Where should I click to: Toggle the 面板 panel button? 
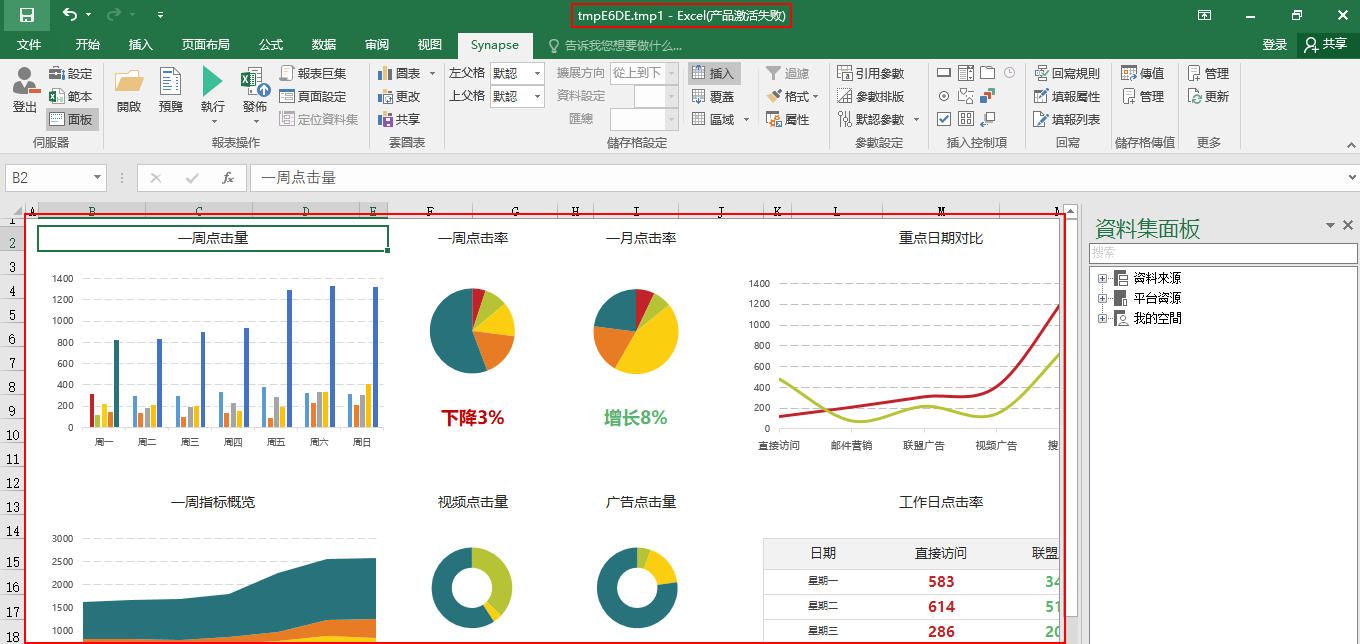[x=72, y=119]
